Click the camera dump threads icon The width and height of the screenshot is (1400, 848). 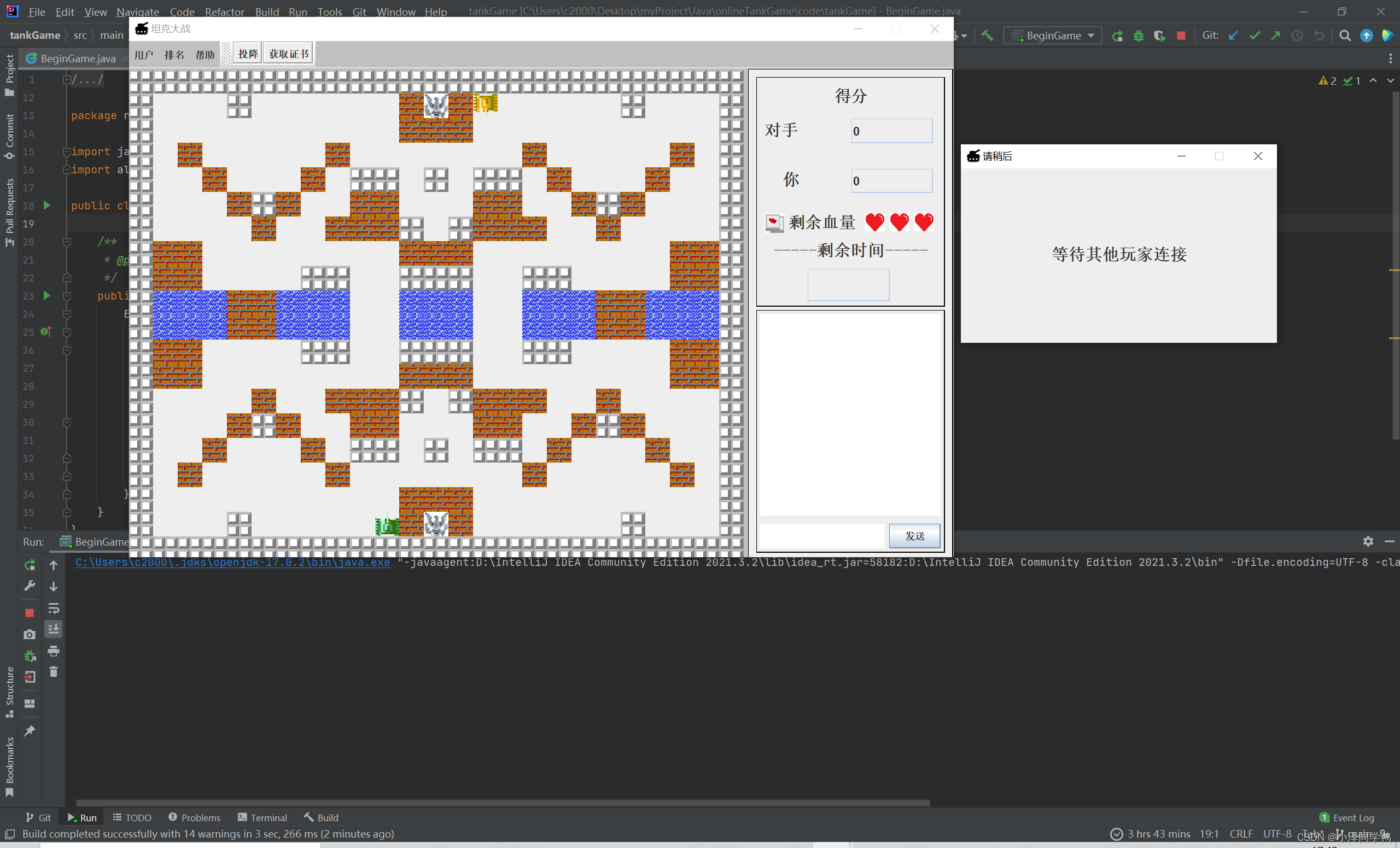[x=30, y=634]
